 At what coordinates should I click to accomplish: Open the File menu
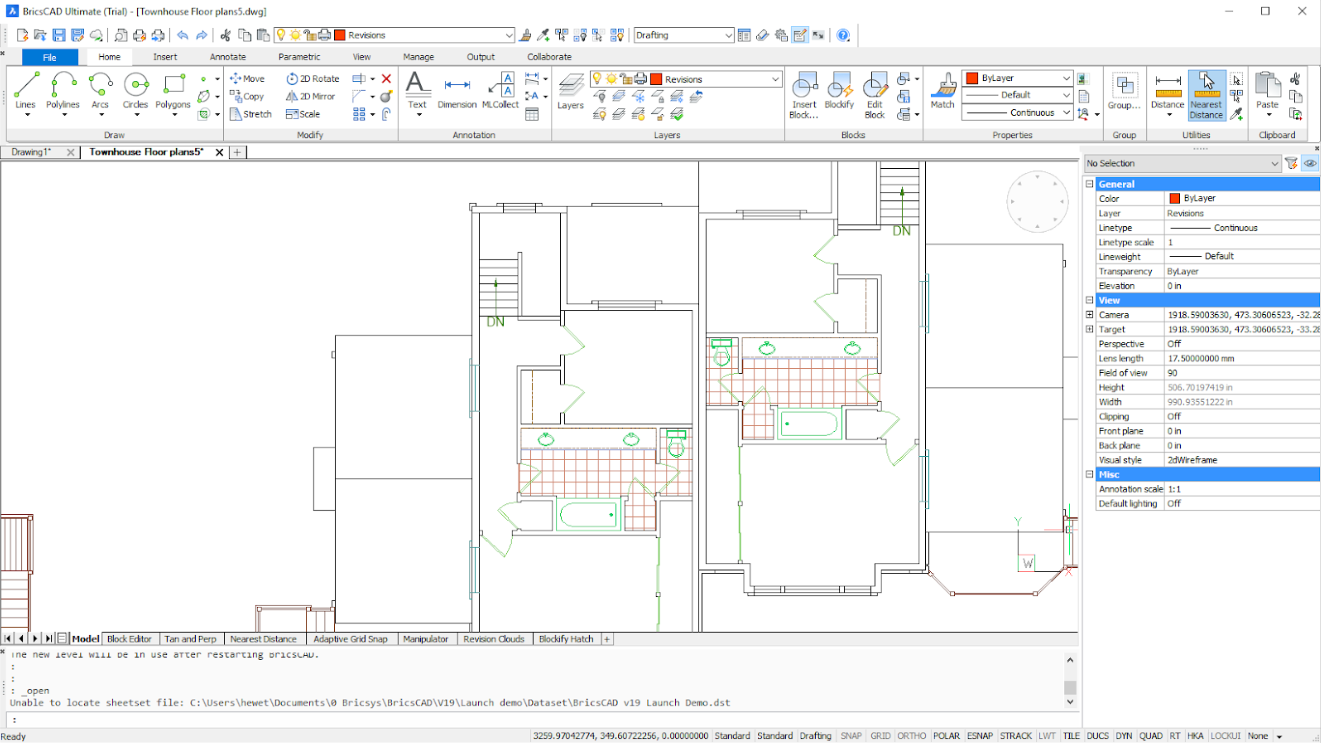pyautogui.click(x=50, y=57)
